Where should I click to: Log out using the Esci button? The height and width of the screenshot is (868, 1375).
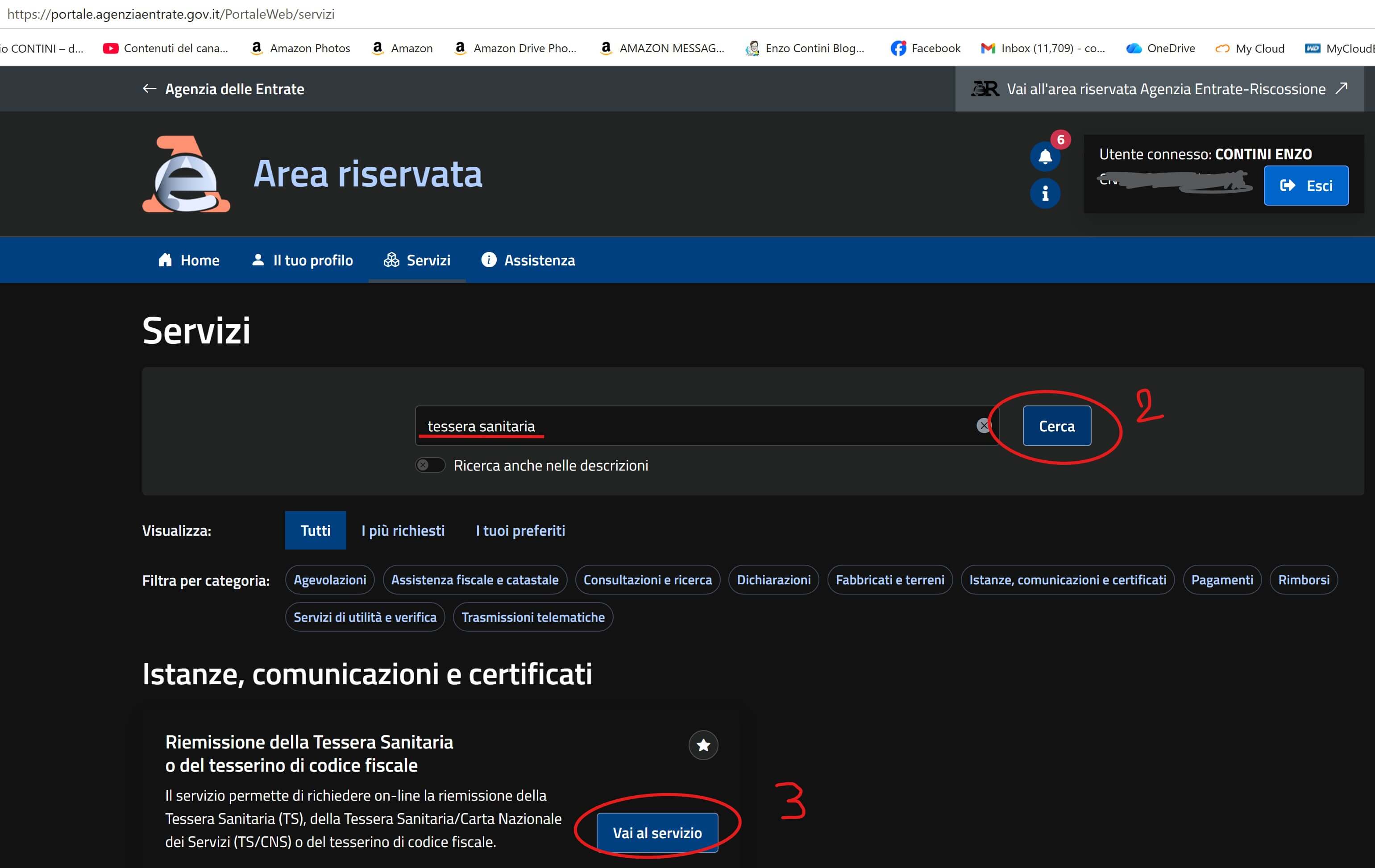1306,186
